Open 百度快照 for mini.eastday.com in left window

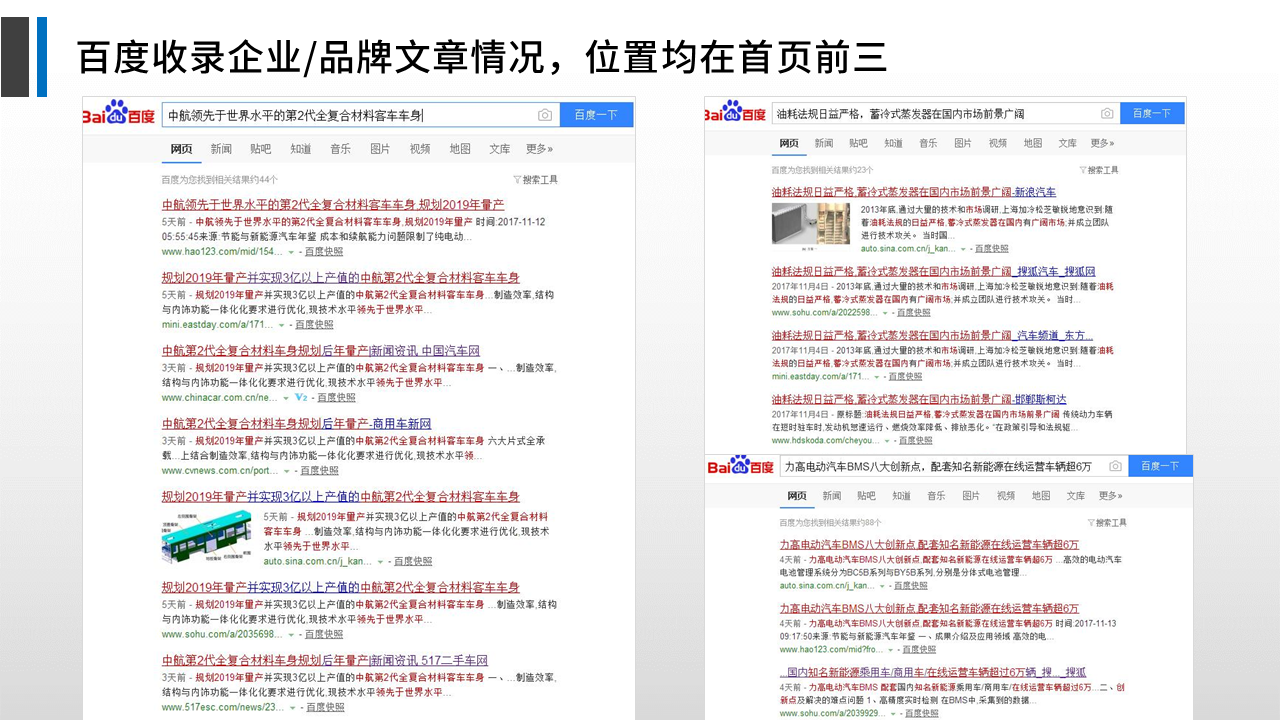tap(314, 325)
